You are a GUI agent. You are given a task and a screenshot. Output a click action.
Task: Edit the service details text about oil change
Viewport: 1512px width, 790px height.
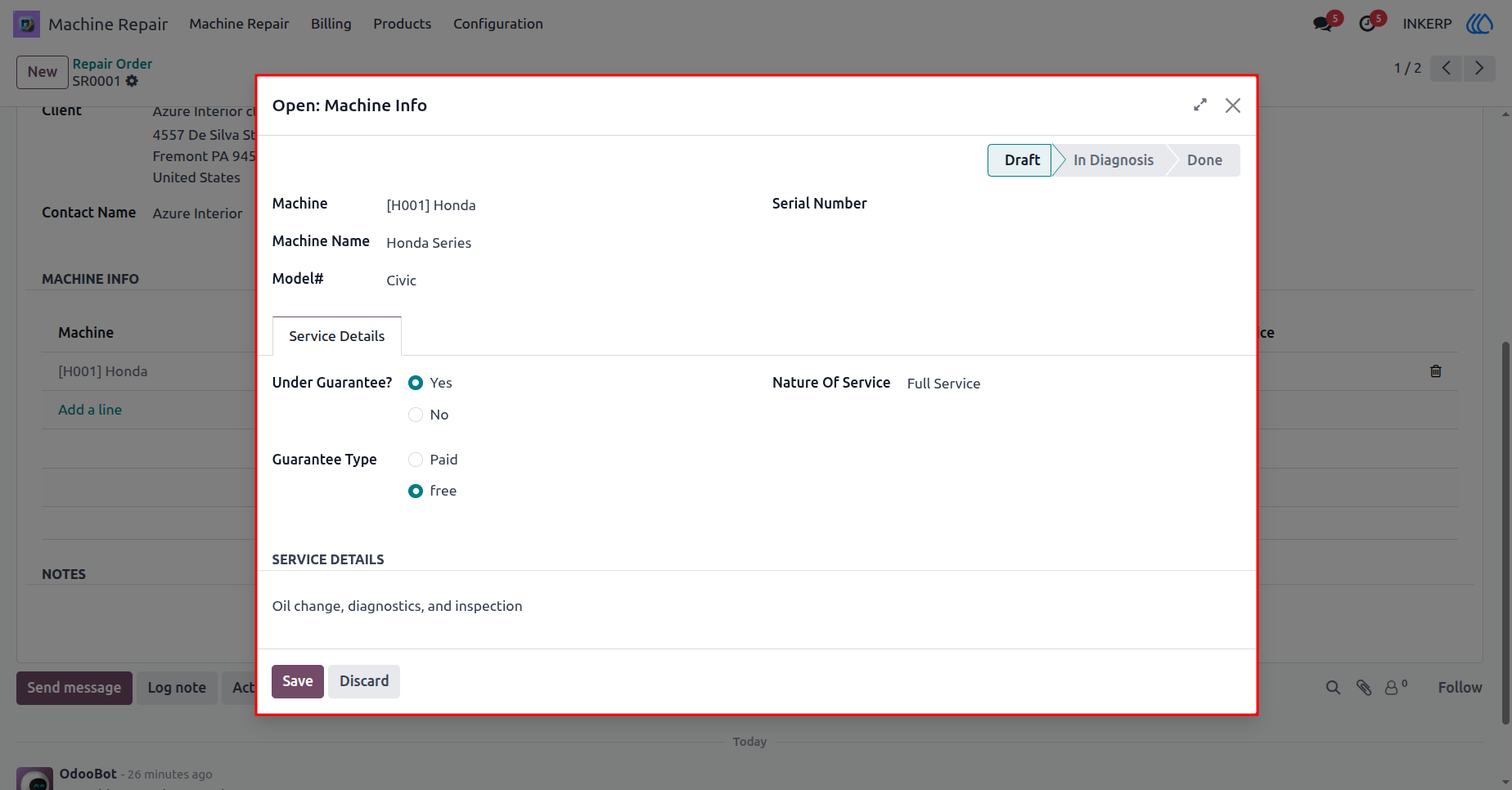(397, 606)
